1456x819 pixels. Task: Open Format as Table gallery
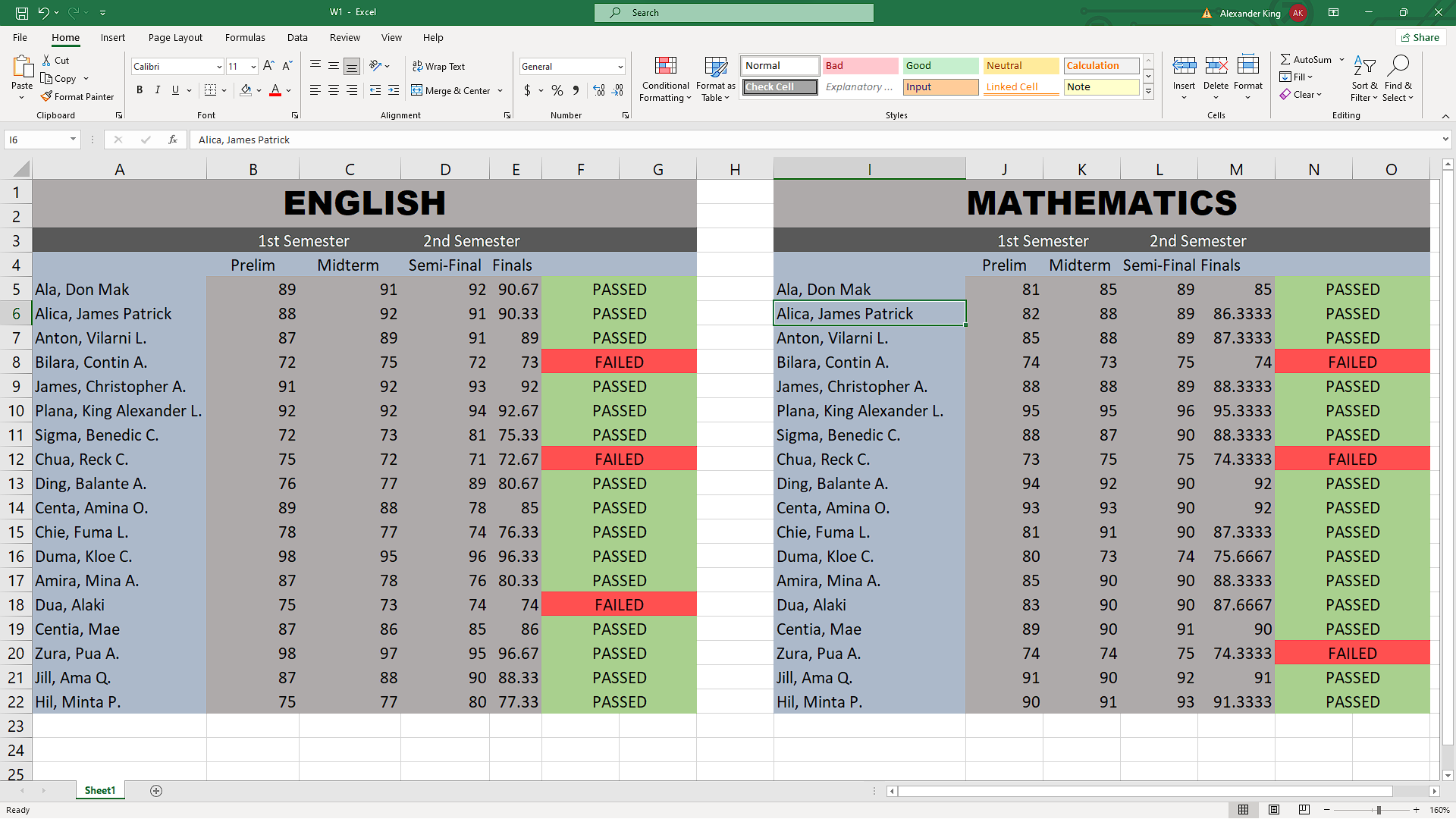click(x=716, y=79)
